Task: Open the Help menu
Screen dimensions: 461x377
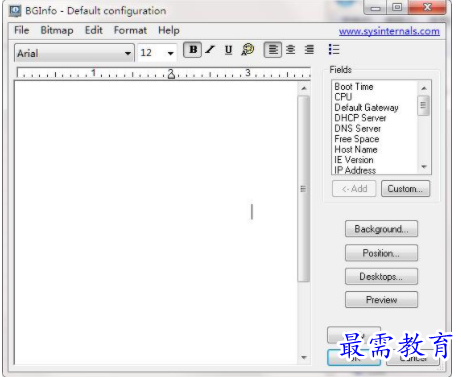Action: point(169,30)
